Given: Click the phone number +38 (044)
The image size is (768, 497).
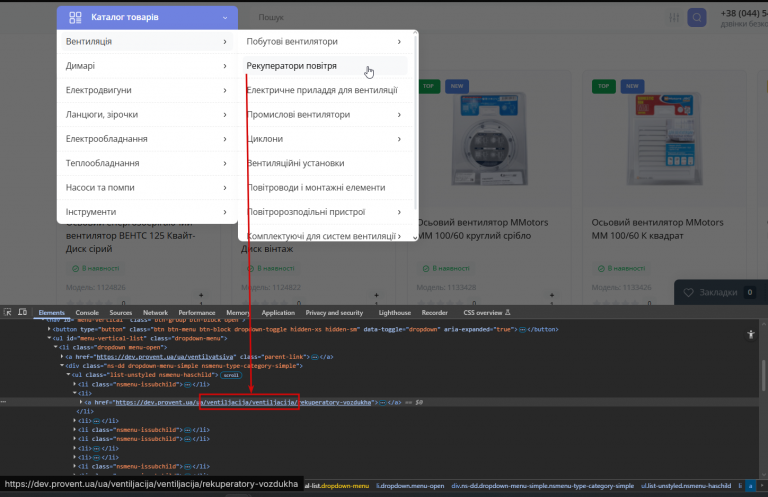Looking at the screenshot, I should click(744, 13).
